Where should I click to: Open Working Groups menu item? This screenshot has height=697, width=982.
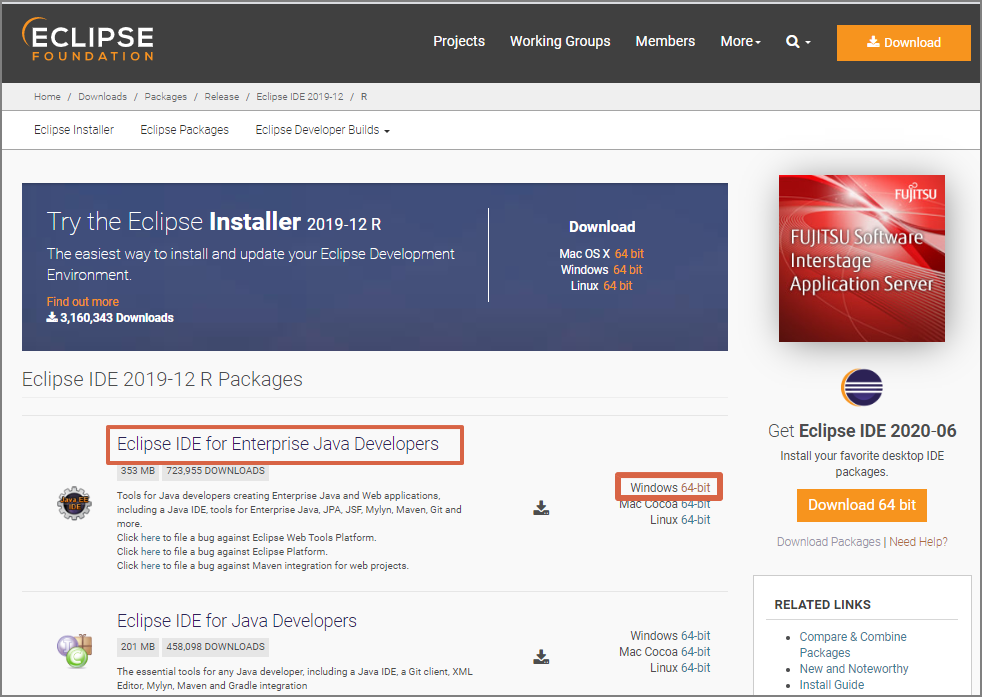pyautogui.click(x=560, y=41)
